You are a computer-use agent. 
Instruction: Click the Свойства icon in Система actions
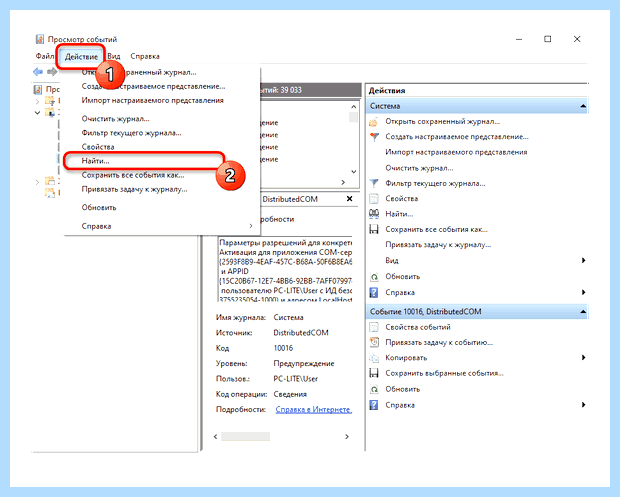tap(374, 198)
